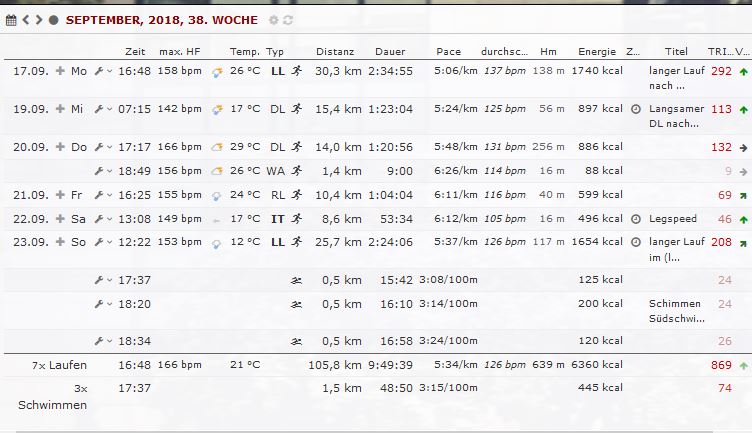Reload the week view with refresh icon
This screenshot has height=433, width=752.
[x=288, y=20]
